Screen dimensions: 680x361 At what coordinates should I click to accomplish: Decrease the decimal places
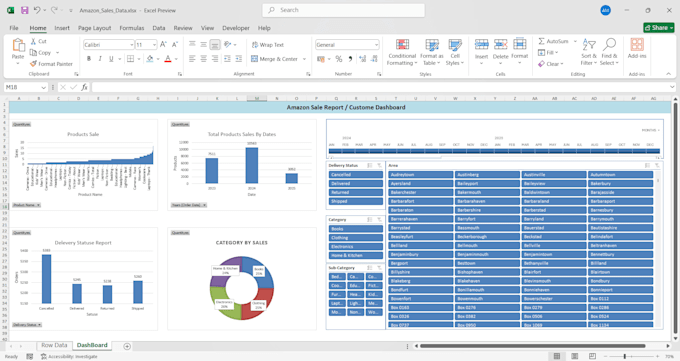pyautogui.click(x=373, y=59)
